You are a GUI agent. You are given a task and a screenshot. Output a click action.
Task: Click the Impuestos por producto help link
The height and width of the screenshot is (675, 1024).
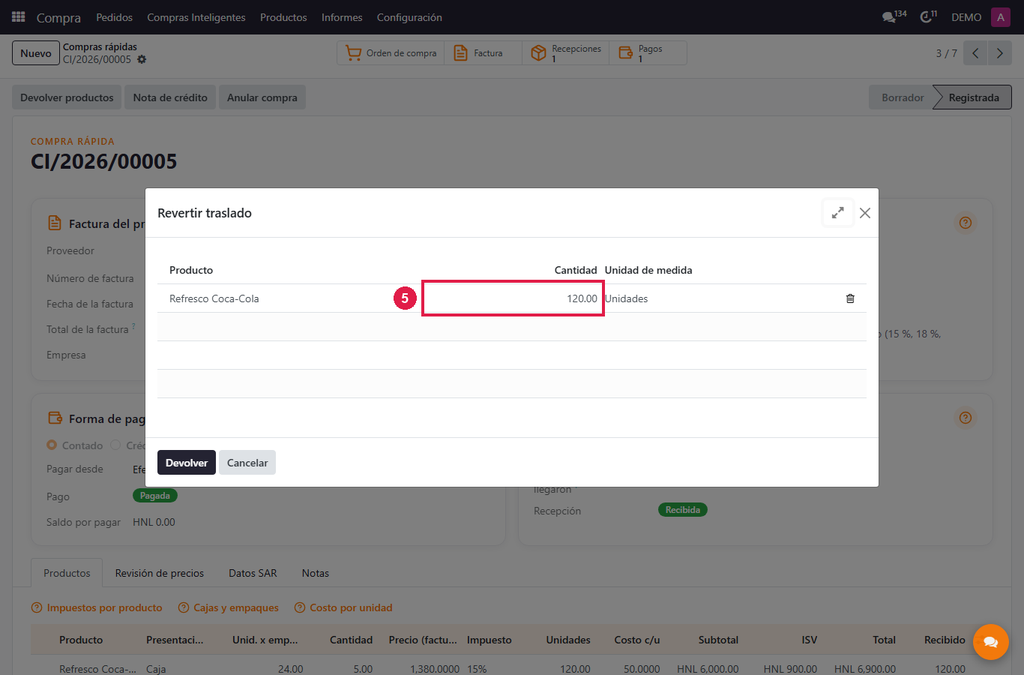[97, 608]
